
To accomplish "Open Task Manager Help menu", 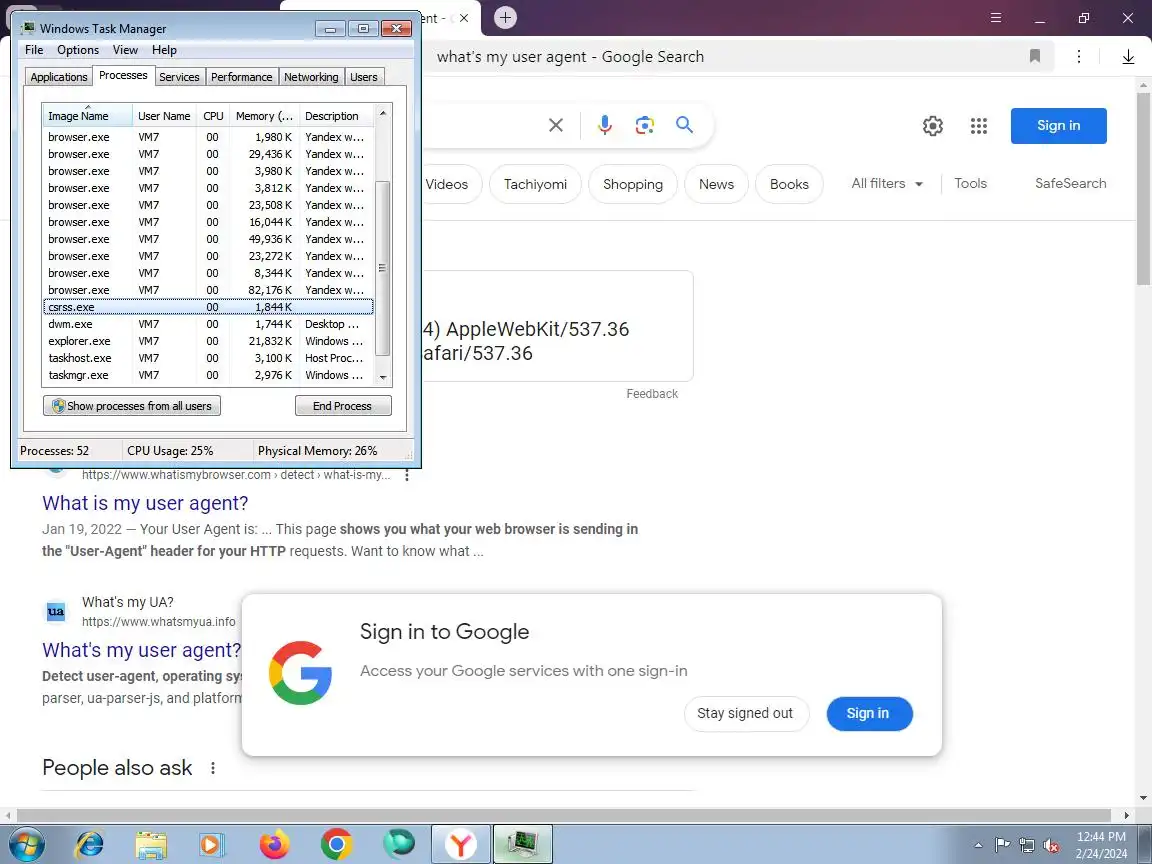I will coord(164,50).
